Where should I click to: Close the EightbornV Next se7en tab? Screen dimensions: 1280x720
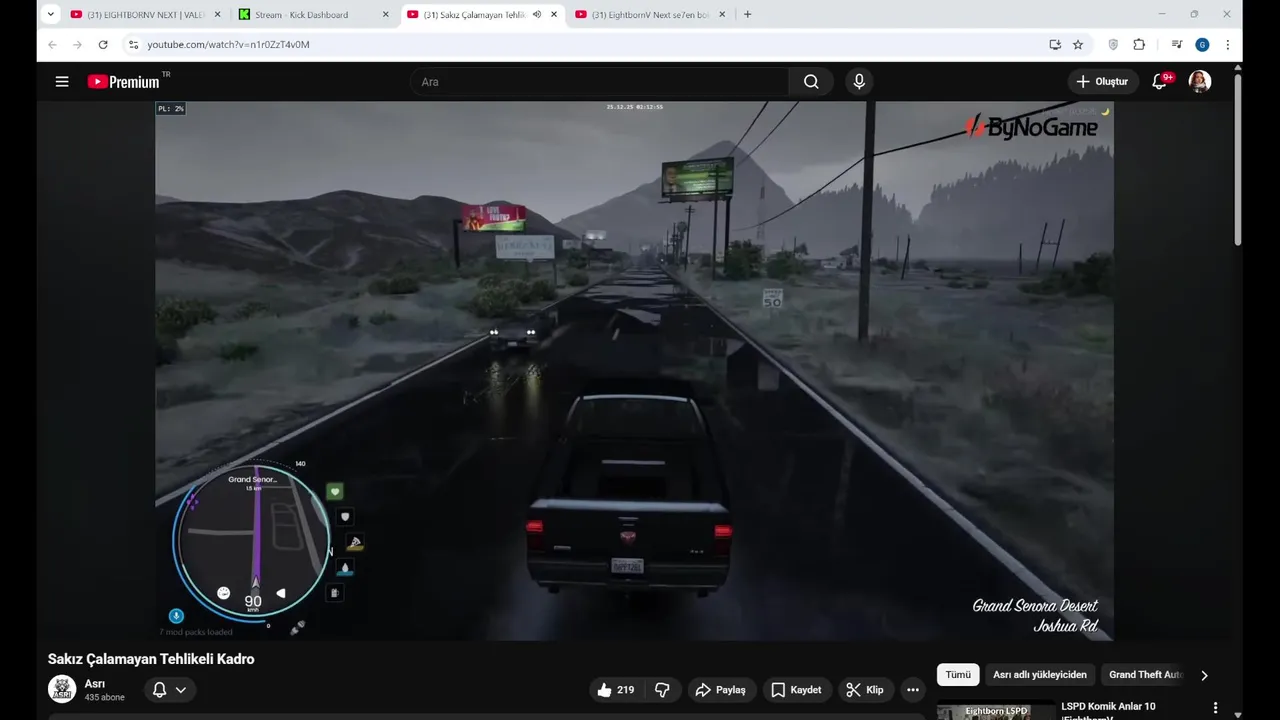[722, 15]
